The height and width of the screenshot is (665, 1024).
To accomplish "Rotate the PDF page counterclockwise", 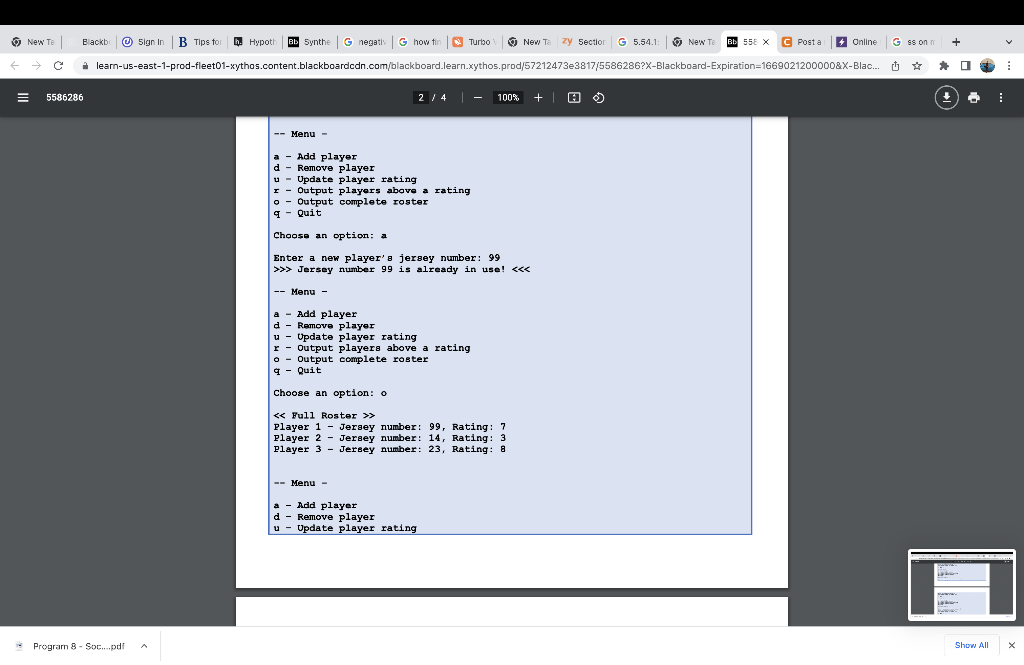I will click(598, 97).
